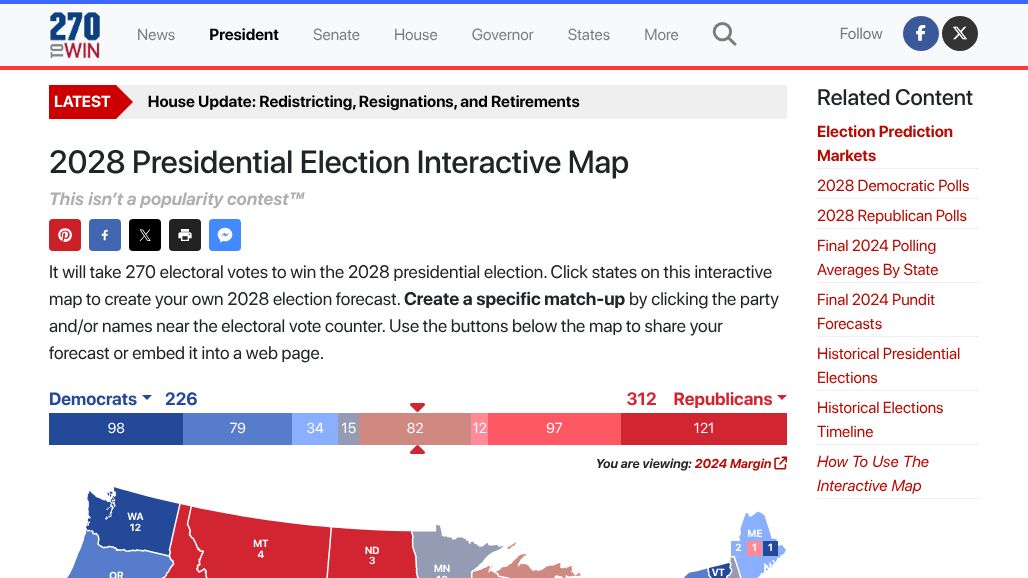The height and width of the screenshot is (578, 1028).
Task: Open the 2028 Democratic Polls link
Action: pyautogui.click(x=893, y=185)
